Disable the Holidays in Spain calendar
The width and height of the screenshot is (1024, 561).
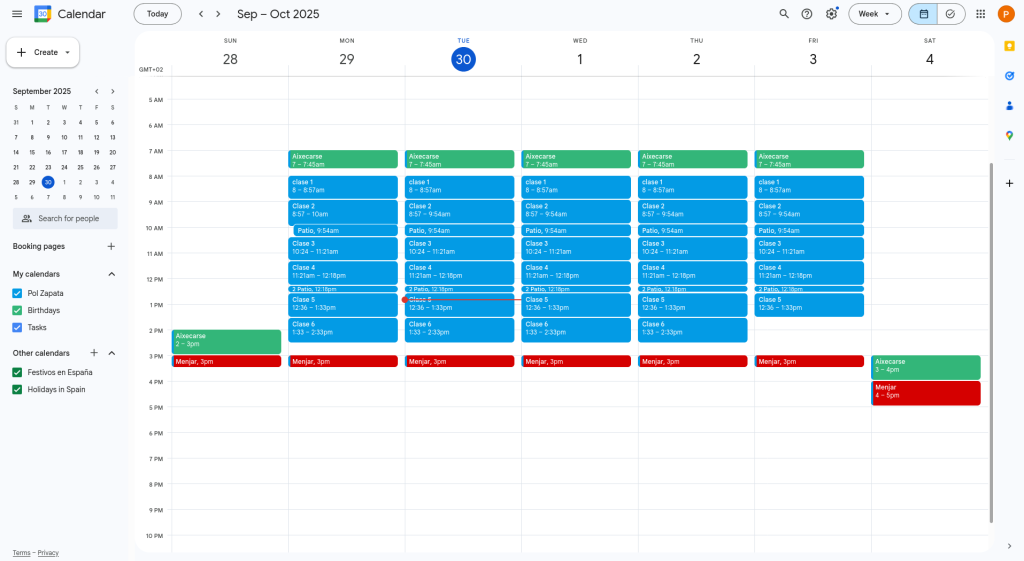tap(17, 389)
